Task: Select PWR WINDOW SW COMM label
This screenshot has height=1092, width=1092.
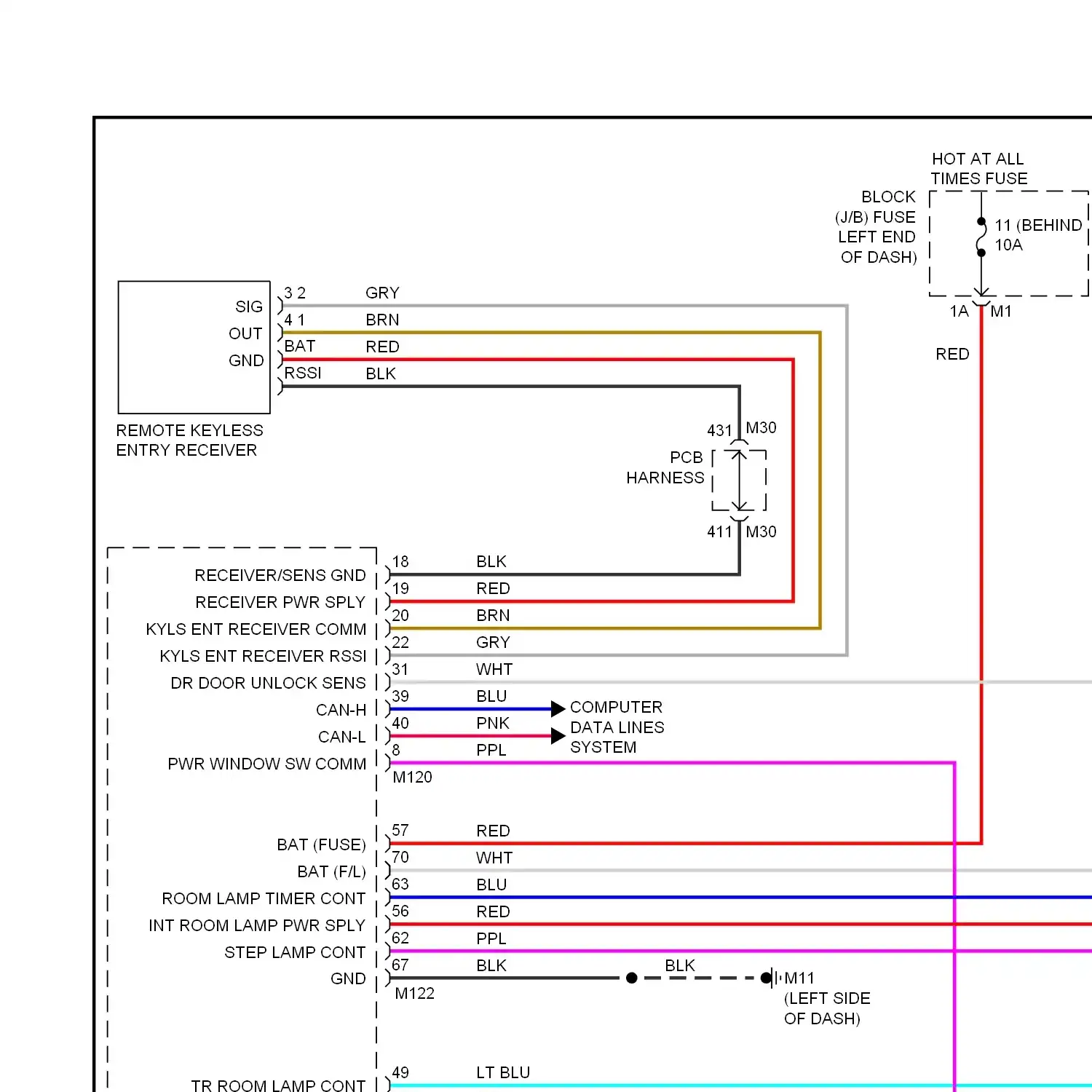Action: pyautogui.click(x=266, y=764)
